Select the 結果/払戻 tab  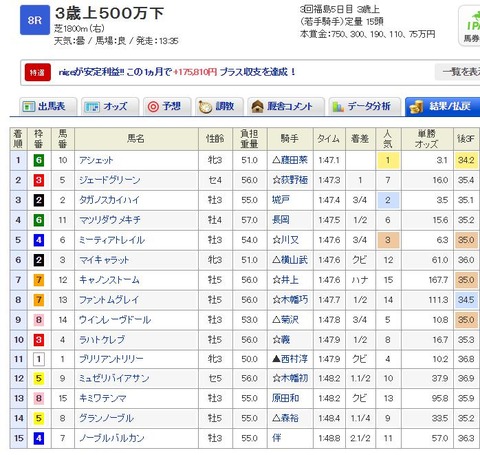point(443,107)
